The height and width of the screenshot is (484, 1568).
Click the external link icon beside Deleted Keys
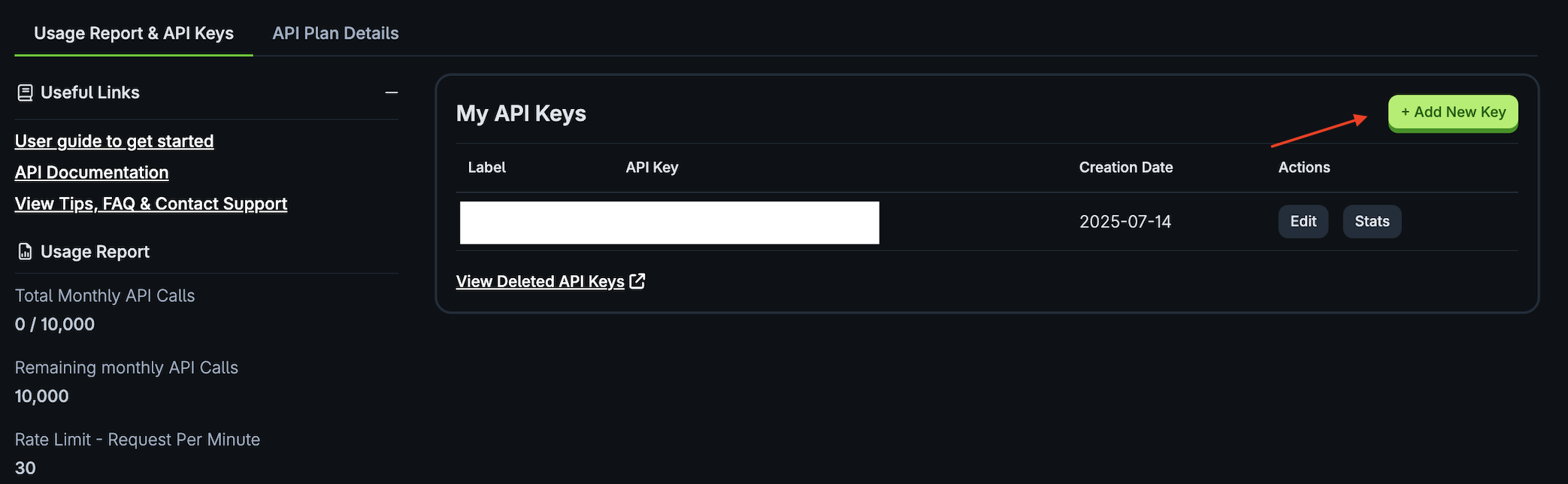[637, 281]
